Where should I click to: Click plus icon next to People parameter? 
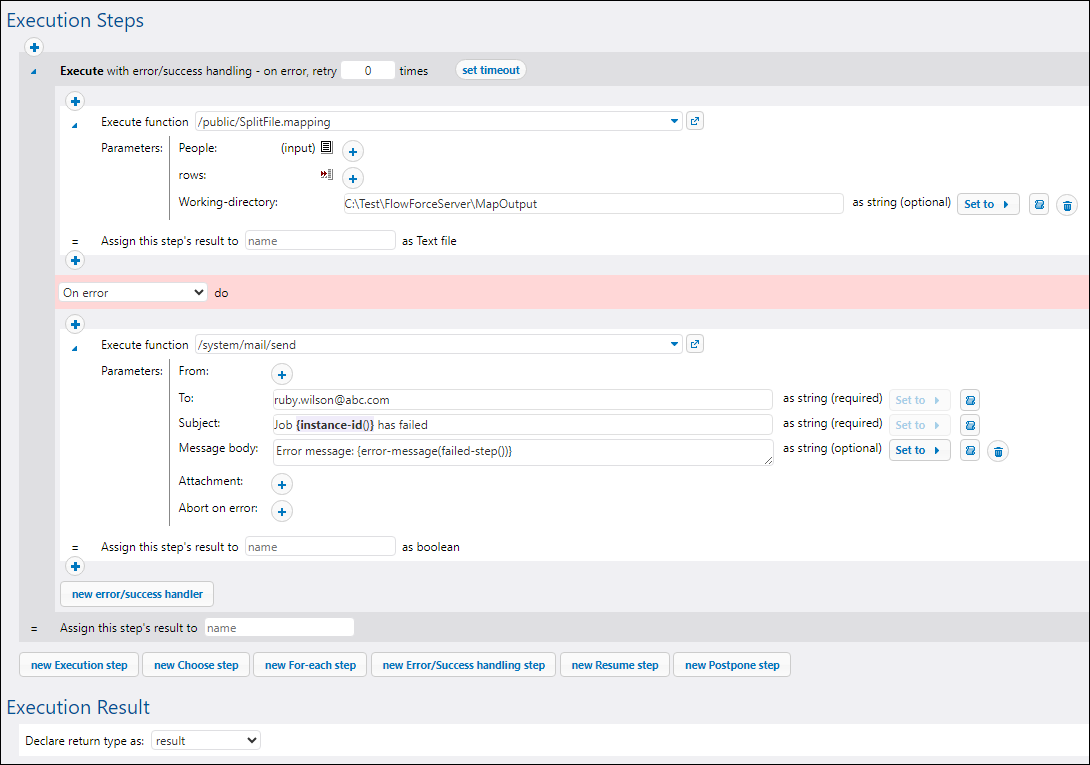353,151
